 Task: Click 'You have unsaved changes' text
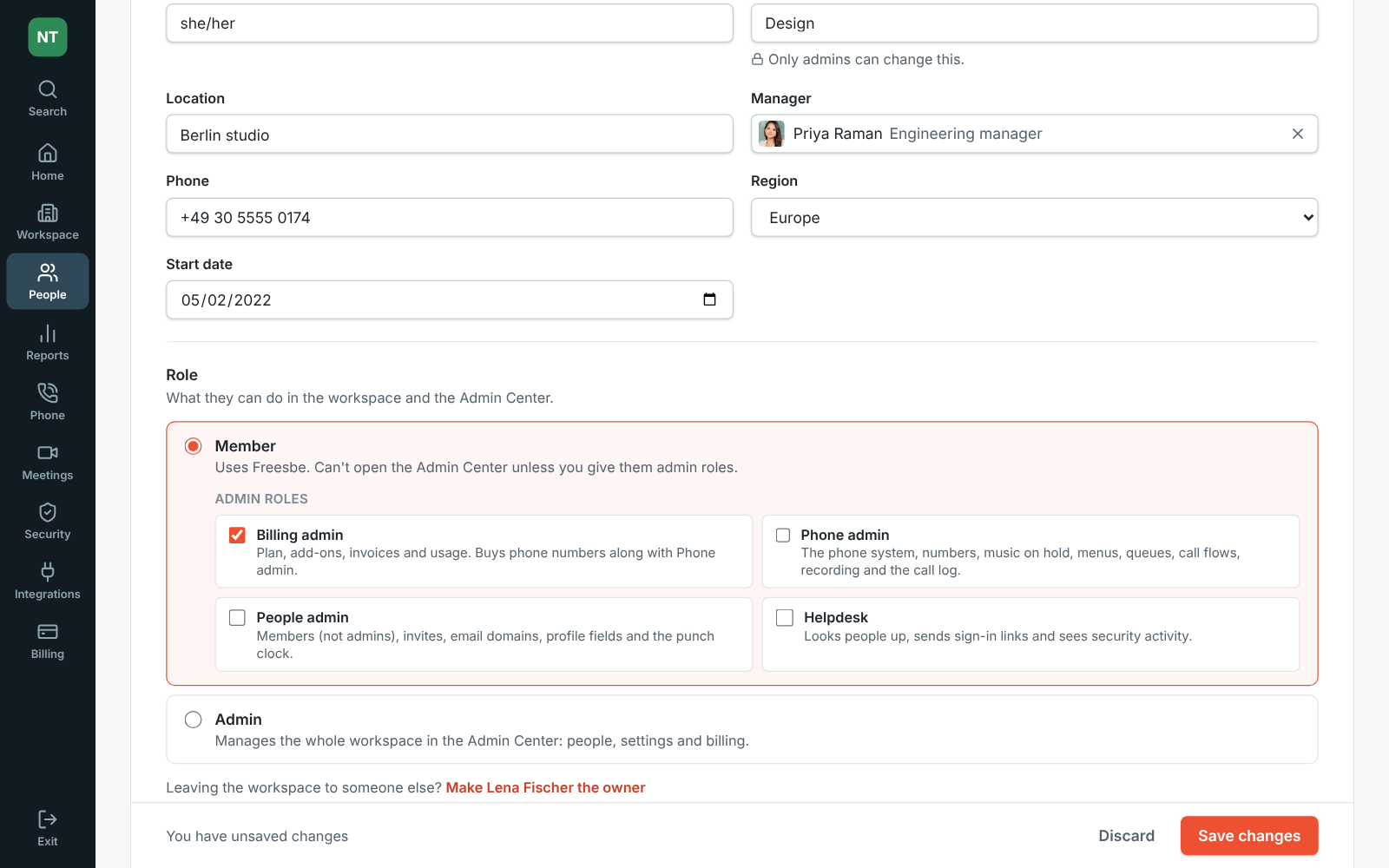(x=257, y=836)
